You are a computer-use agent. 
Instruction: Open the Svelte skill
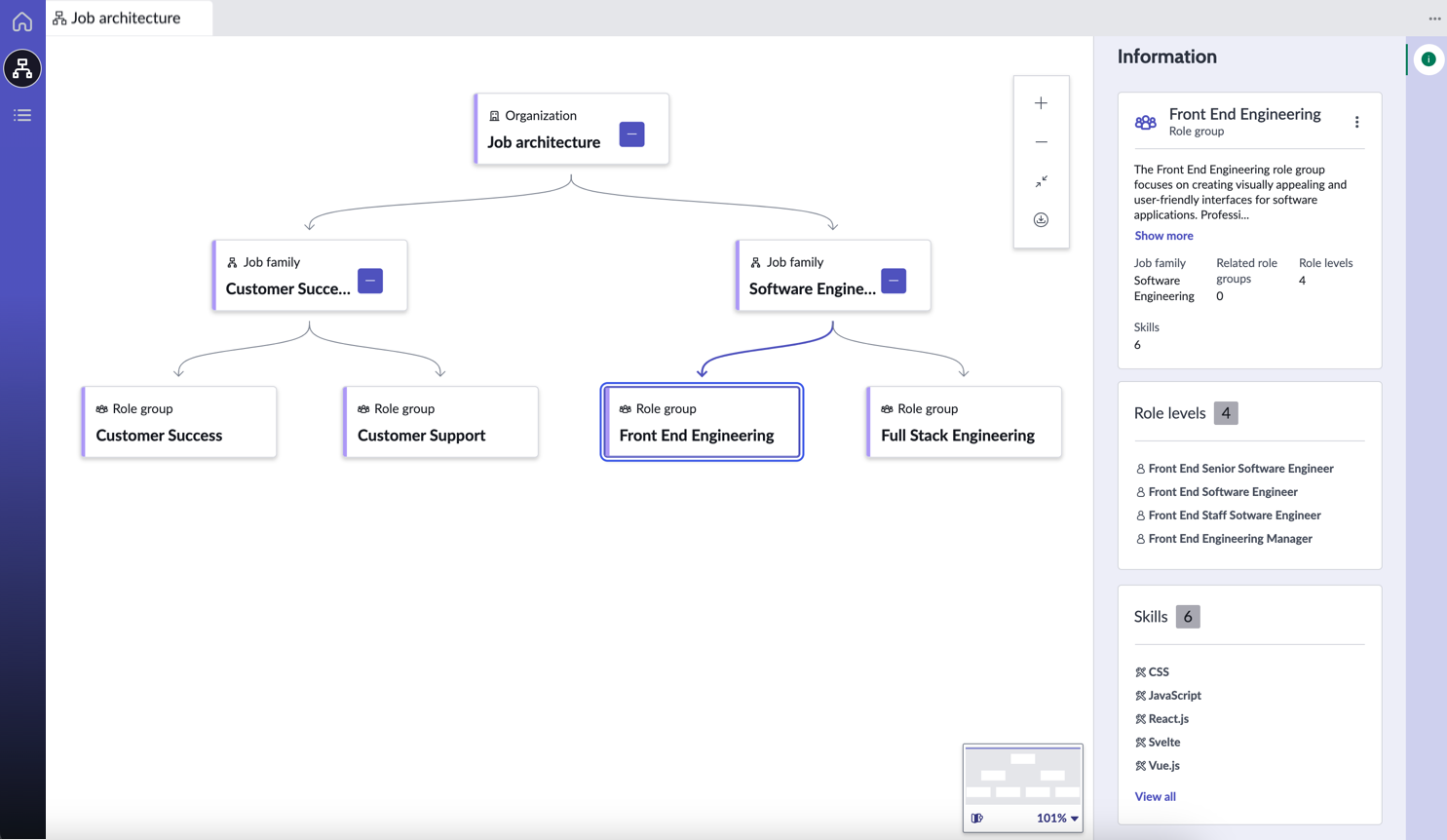[x=1163, y=743]
